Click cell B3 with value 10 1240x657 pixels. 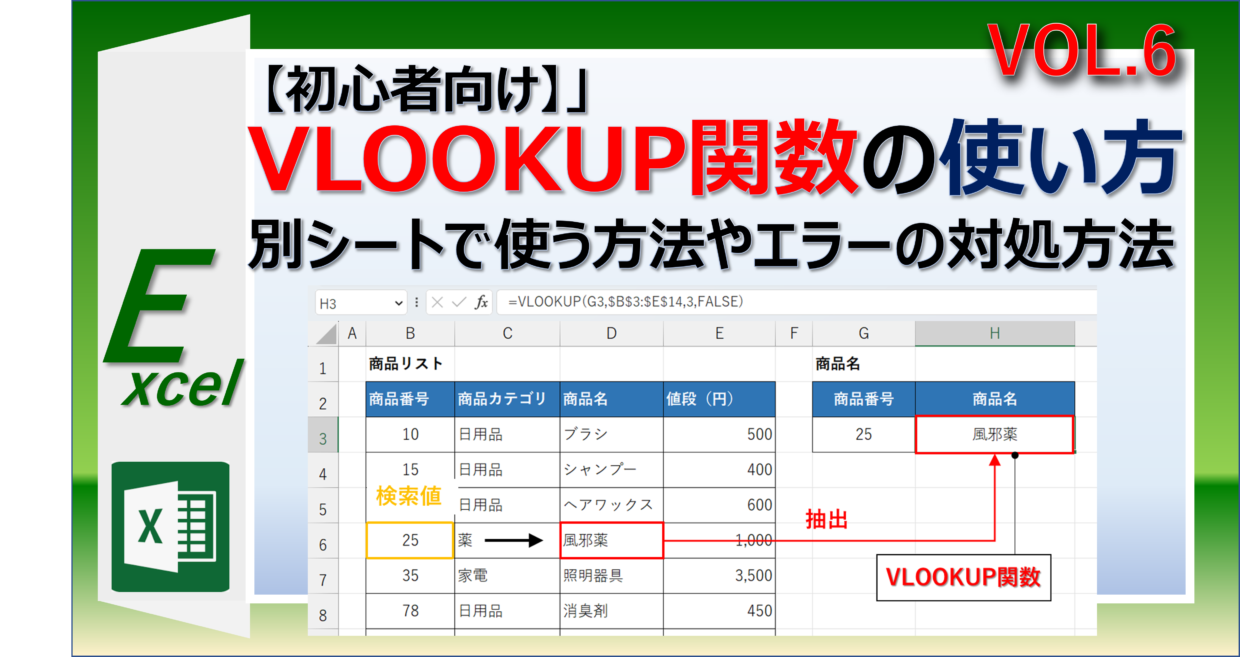point(410,434)
